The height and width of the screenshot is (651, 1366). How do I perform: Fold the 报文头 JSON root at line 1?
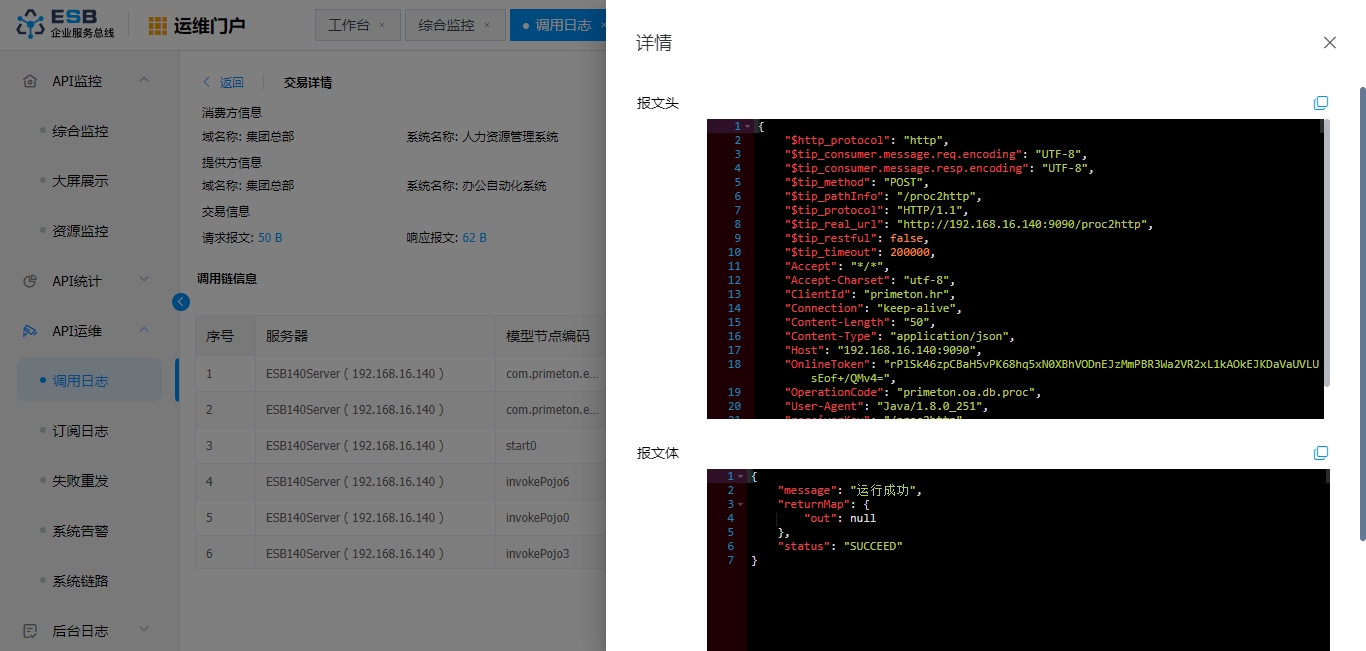(x=747, y=127)
